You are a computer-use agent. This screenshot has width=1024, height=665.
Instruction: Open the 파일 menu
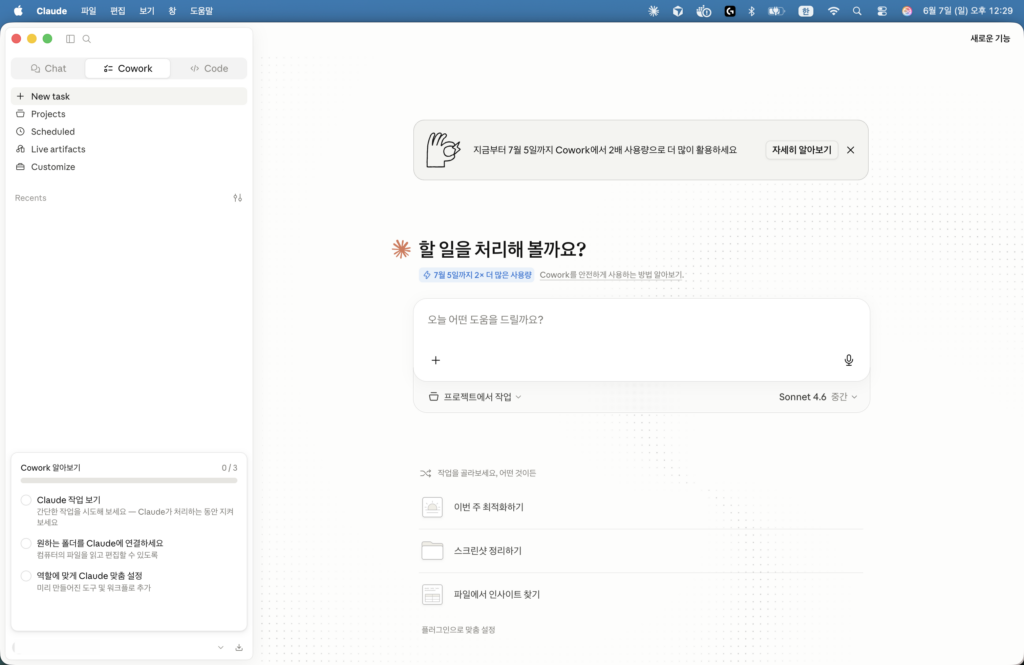(88, 11)
